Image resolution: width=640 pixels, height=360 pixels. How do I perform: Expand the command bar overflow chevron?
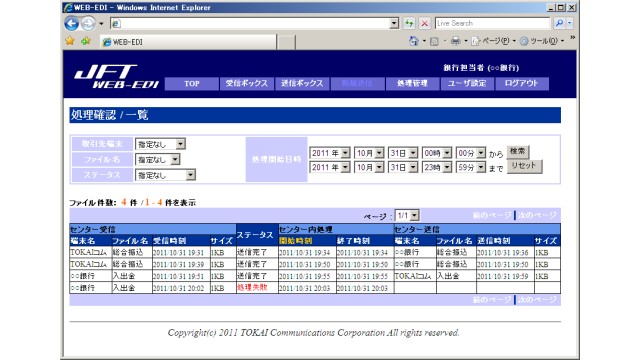pos(572,38)
